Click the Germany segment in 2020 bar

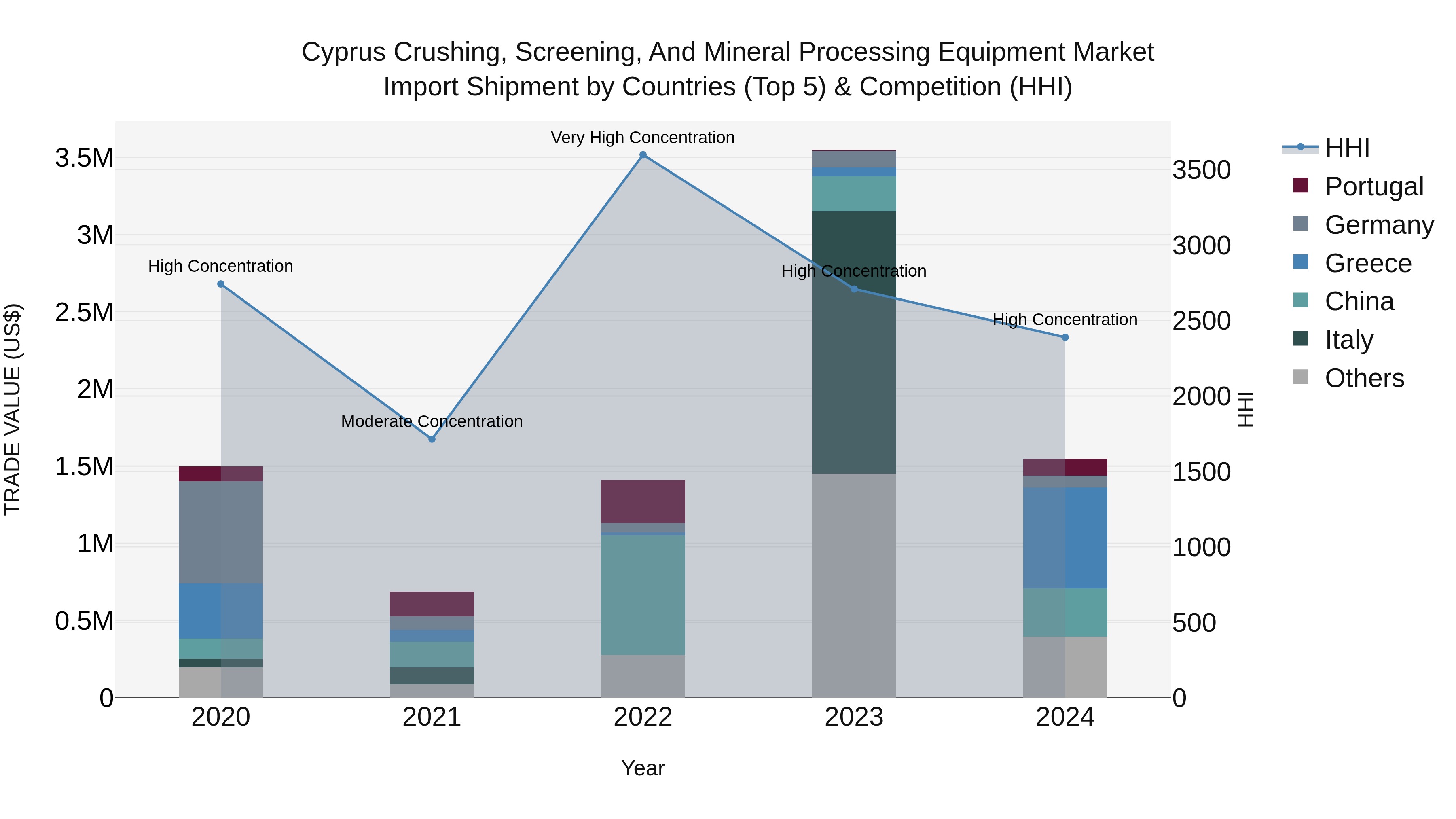click(x=221, y=532)
